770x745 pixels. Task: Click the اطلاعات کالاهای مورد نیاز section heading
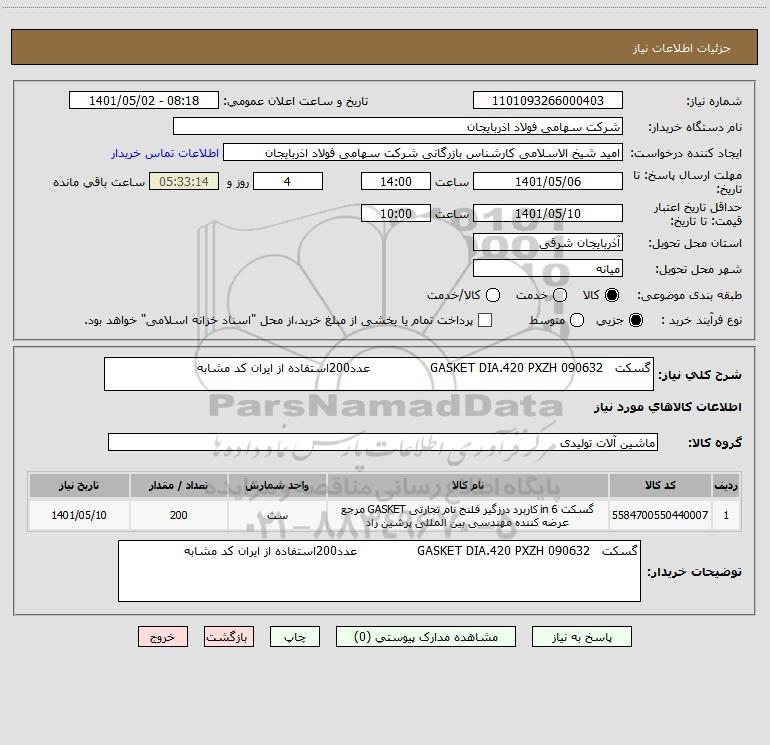668,407
